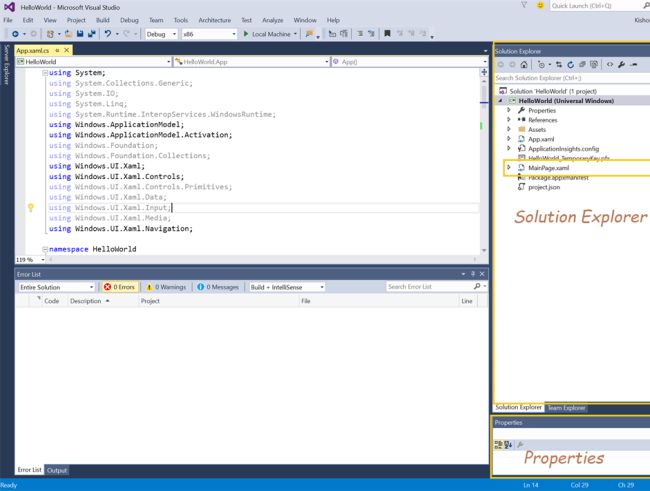Expand the Properties node in Solution Explorer

pos(509,110)
